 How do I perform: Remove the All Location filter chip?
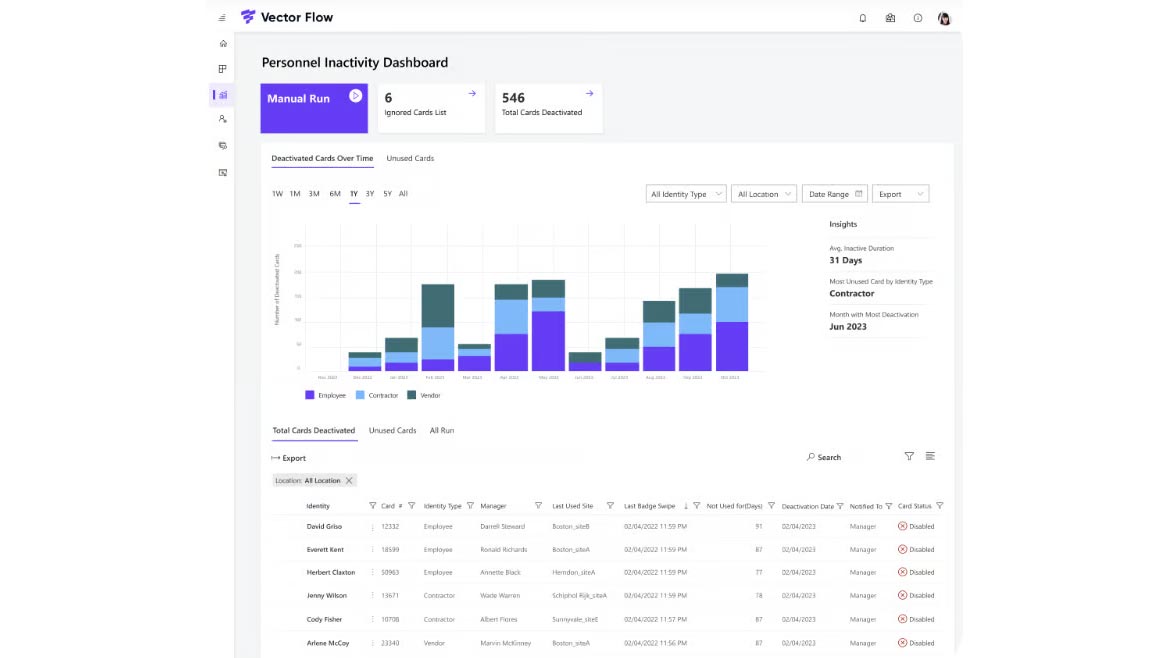pos(349,481)
